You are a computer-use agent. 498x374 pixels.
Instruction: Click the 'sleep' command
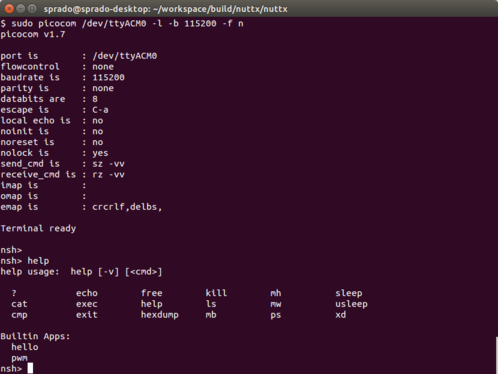[x=349, y=293]
